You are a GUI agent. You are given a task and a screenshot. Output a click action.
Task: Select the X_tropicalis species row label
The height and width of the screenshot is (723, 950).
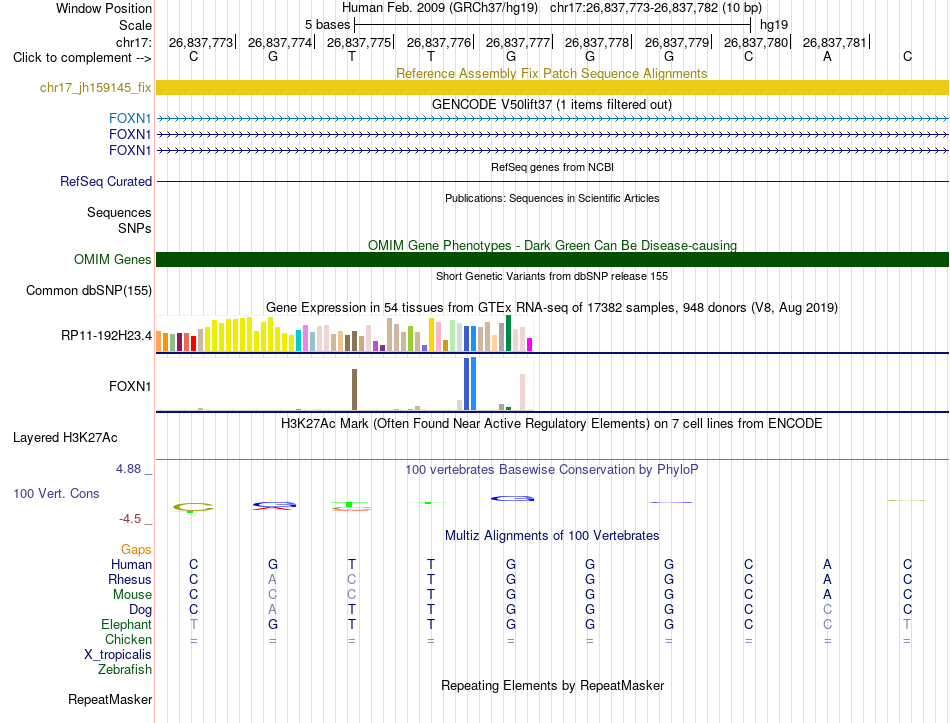(x=118, y=655)
